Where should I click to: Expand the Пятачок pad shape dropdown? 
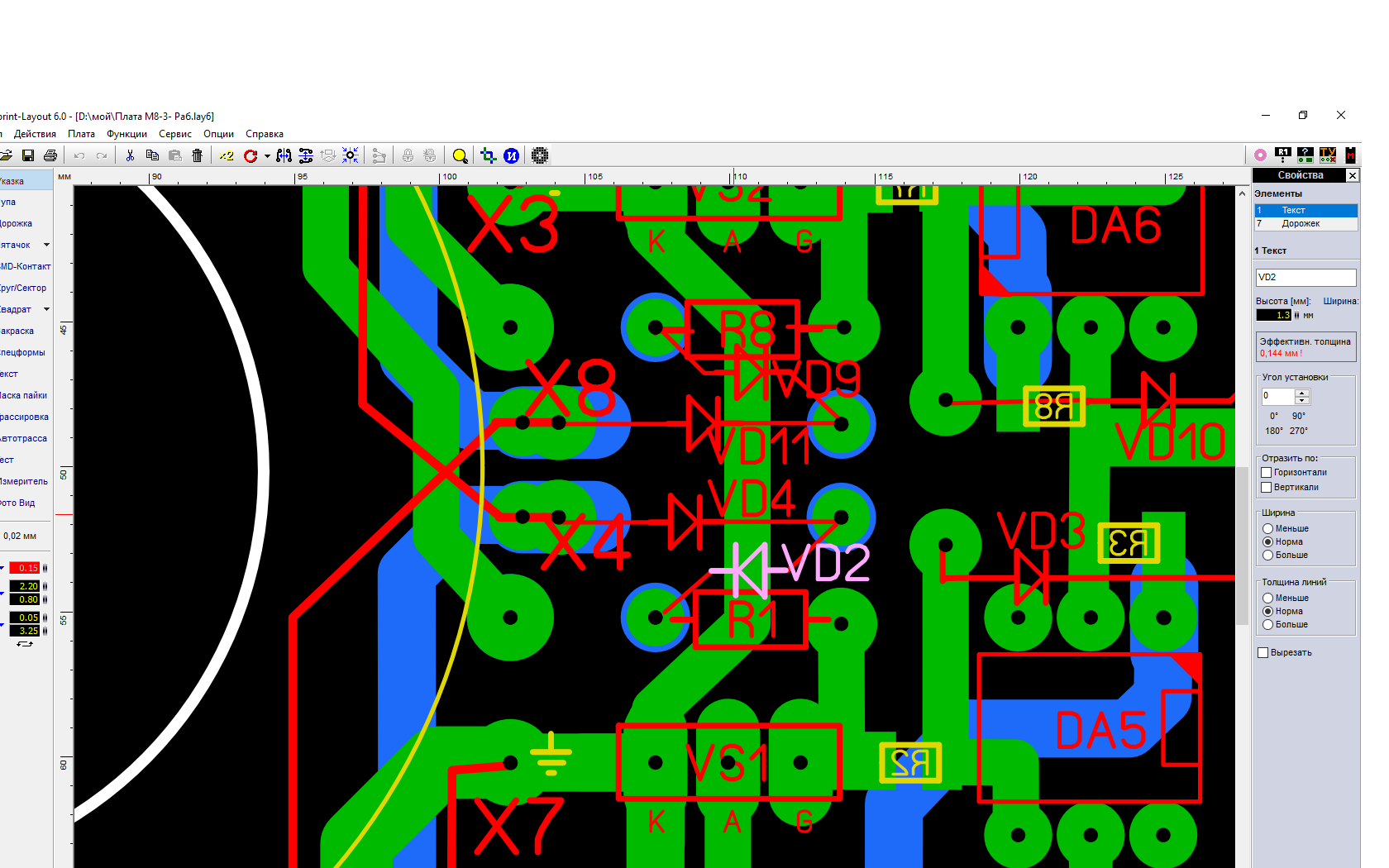coord(46,245)
